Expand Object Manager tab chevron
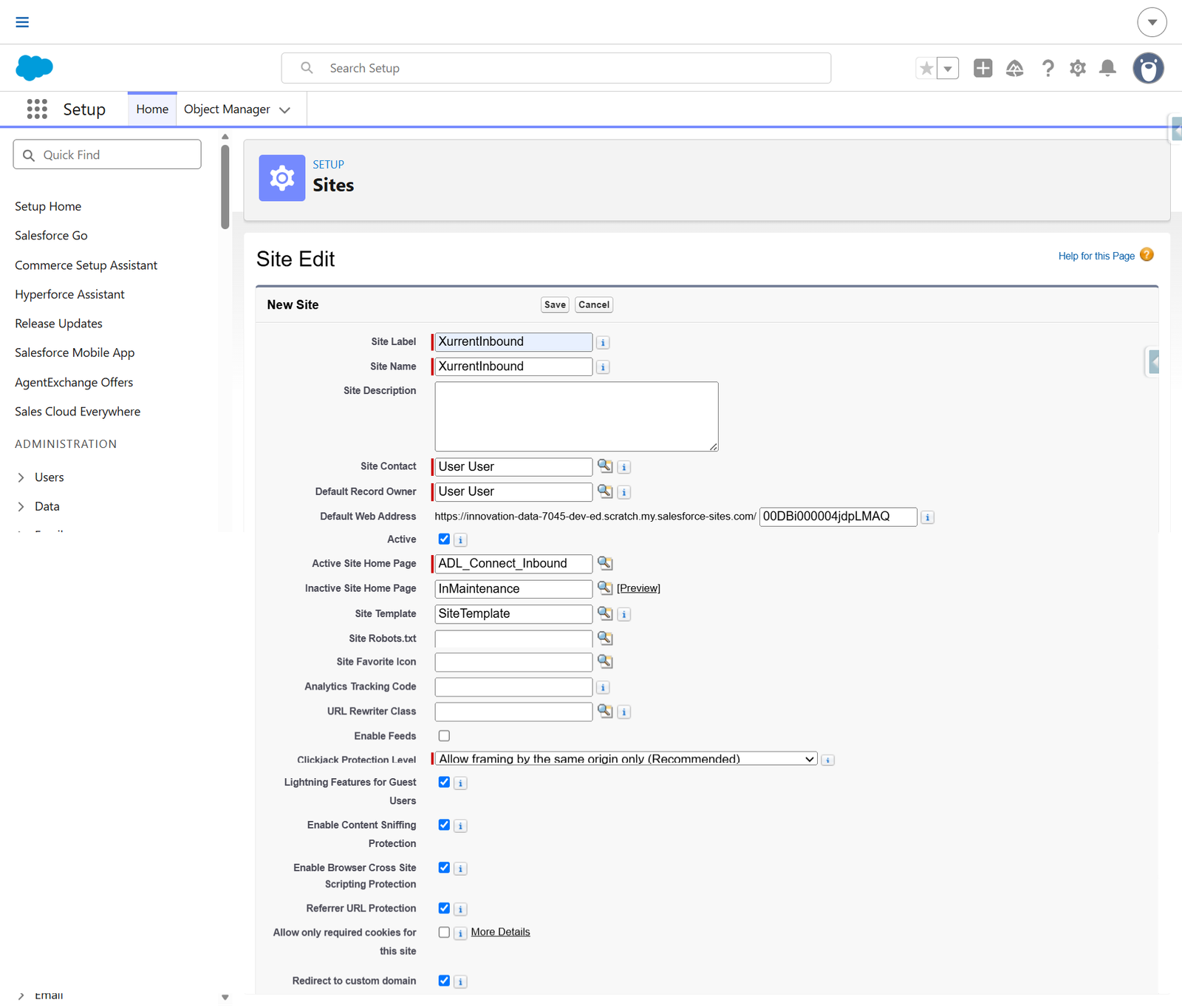This screenshot has width=1182, height=1008. (x=284, y=110)
